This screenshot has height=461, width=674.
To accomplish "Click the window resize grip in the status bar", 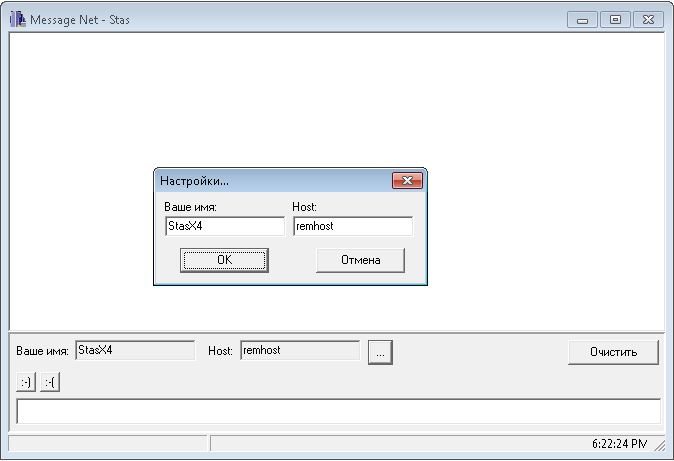I will coord(660,446).
